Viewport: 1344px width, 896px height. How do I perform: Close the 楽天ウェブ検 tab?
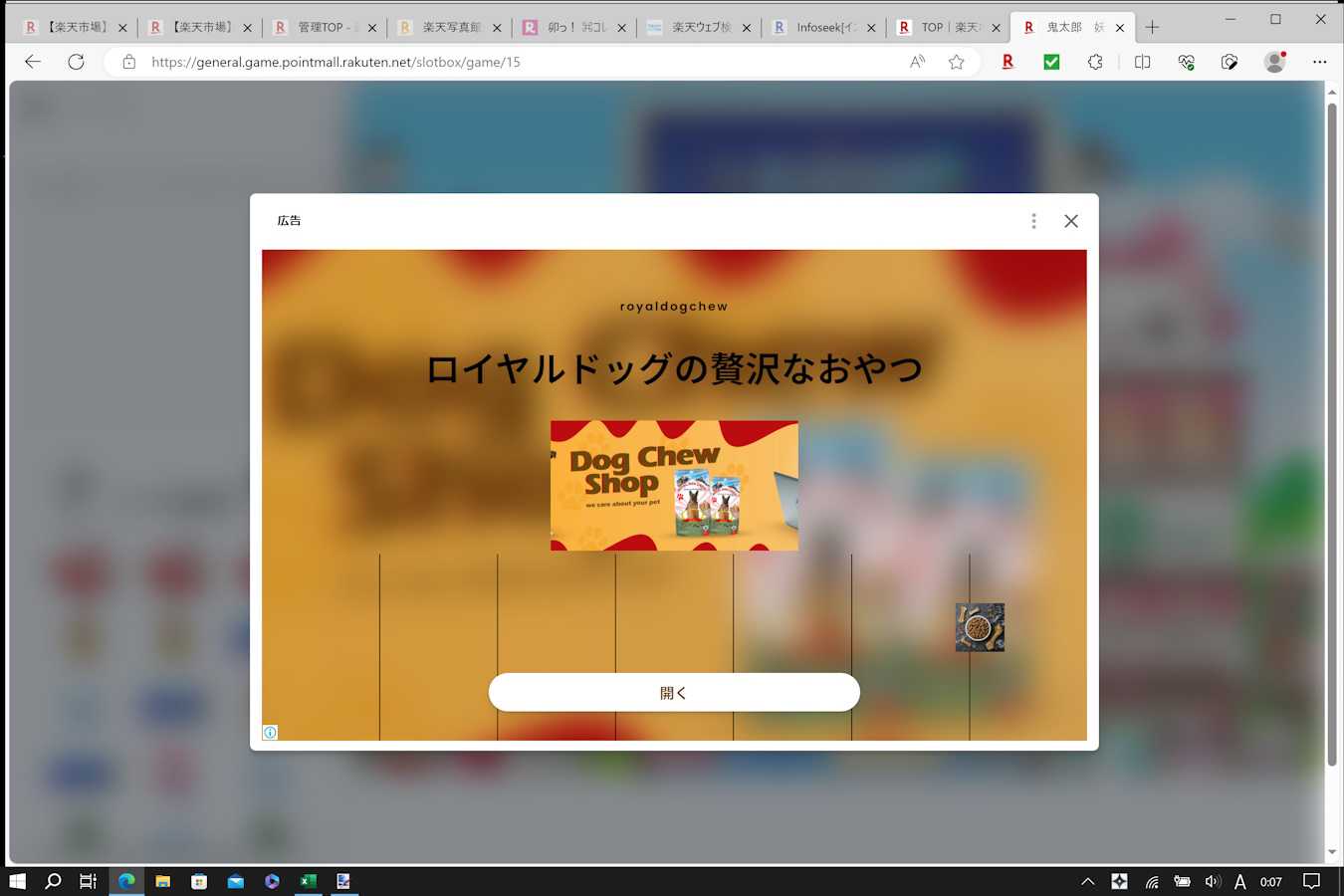747,28
